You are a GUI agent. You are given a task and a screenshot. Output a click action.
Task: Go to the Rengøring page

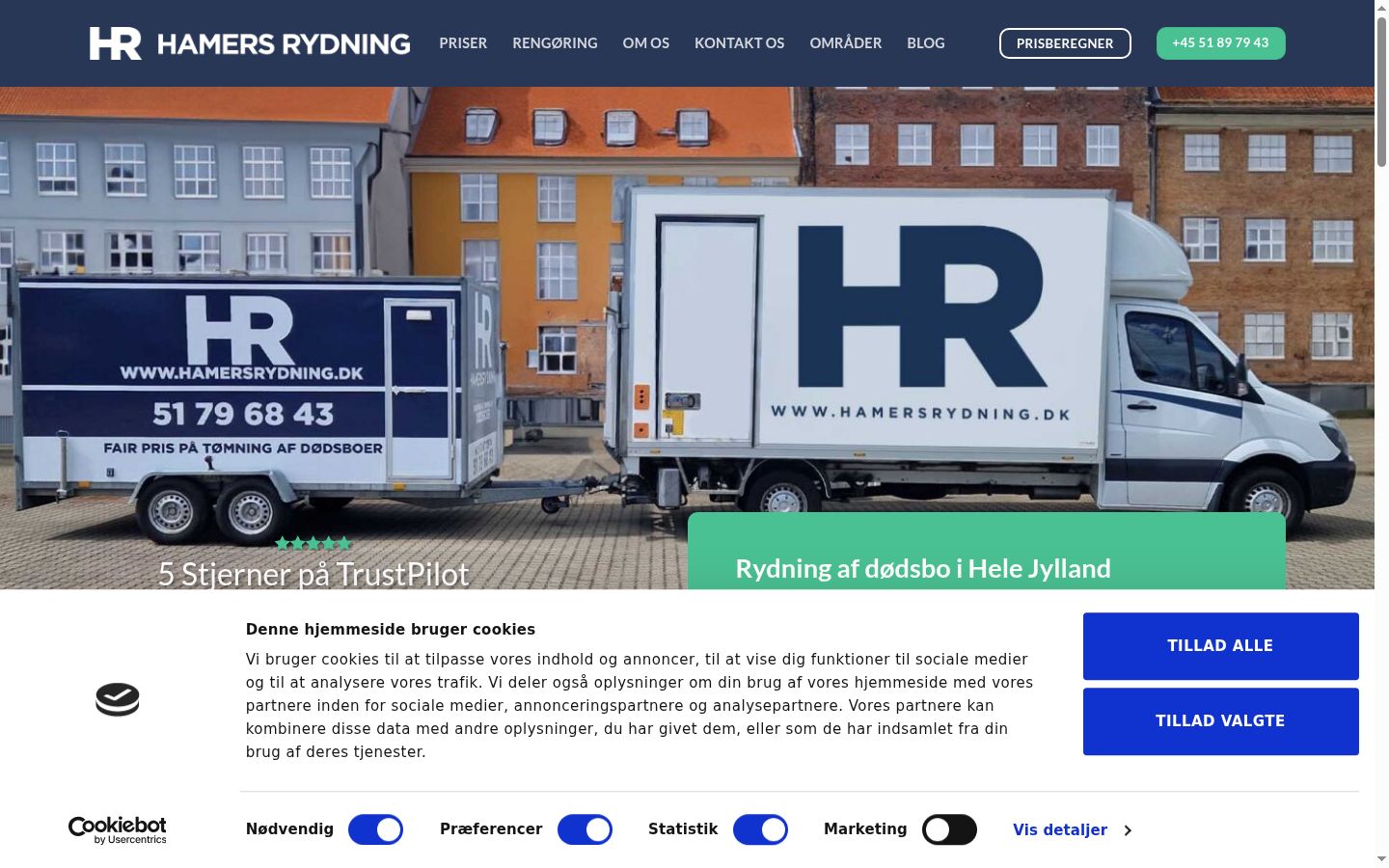coord(555,43)
